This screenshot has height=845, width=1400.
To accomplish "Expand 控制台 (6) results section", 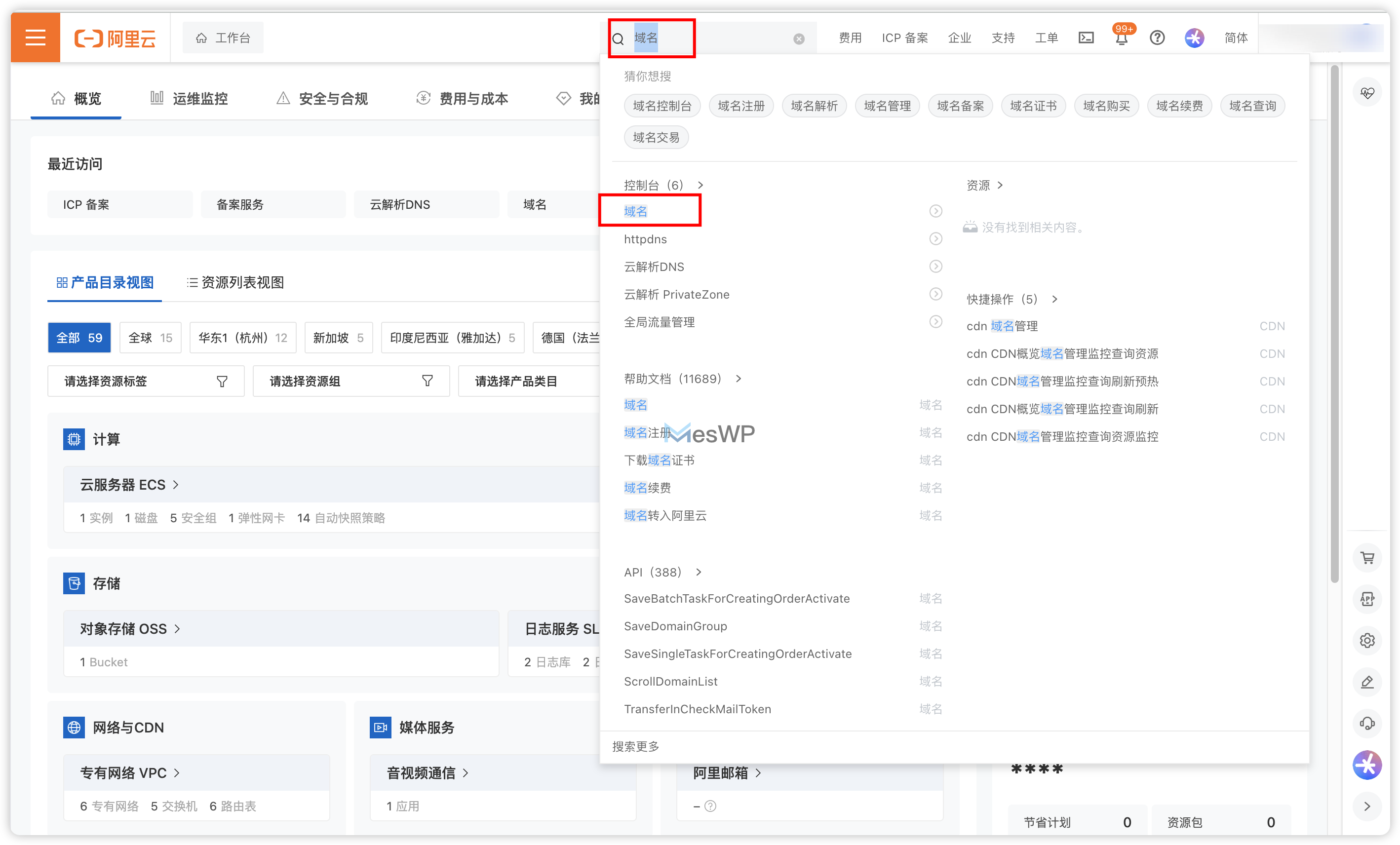I will [663, 185].
